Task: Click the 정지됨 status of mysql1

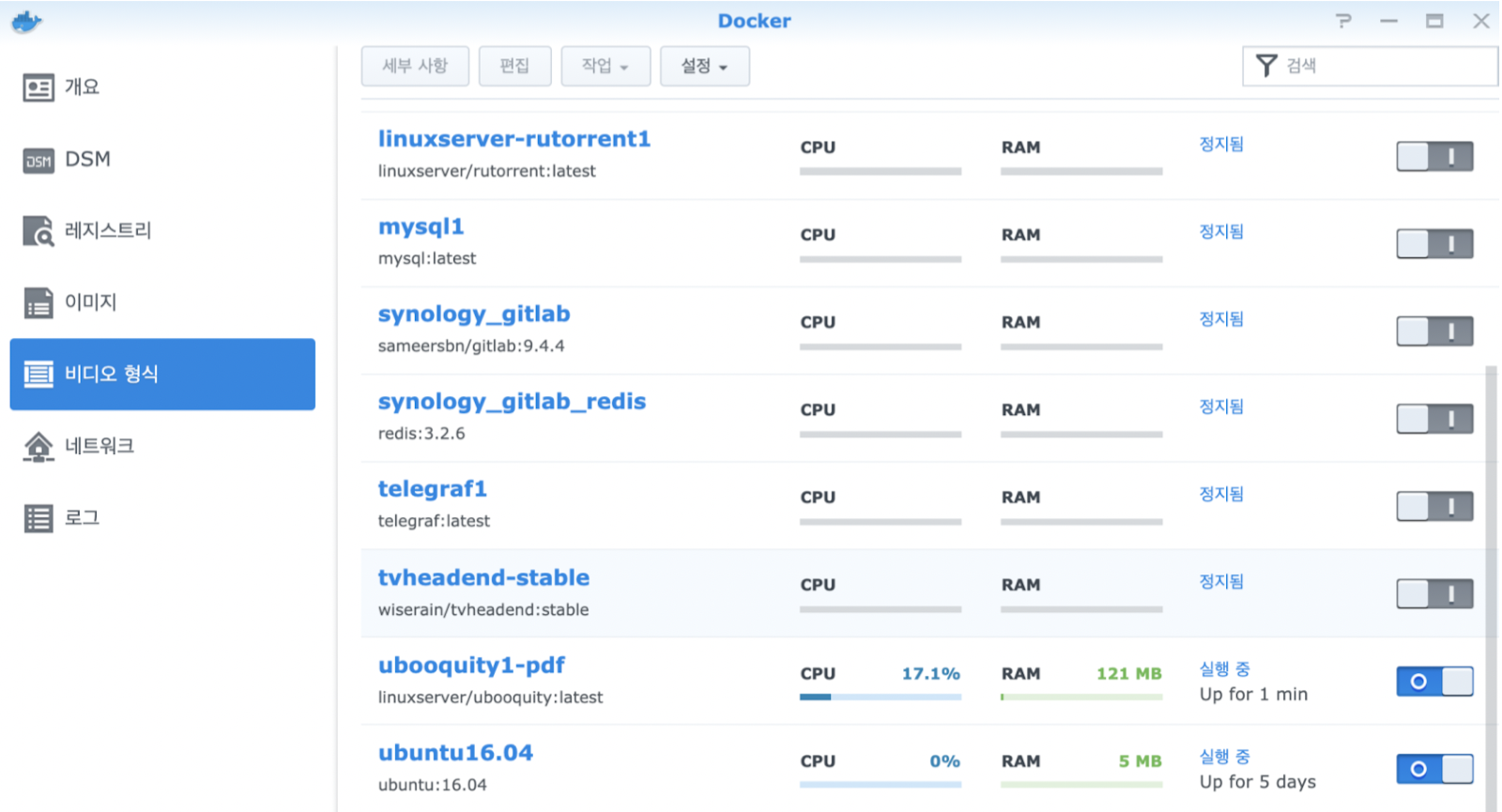Action: click(x=1221, y=232)
